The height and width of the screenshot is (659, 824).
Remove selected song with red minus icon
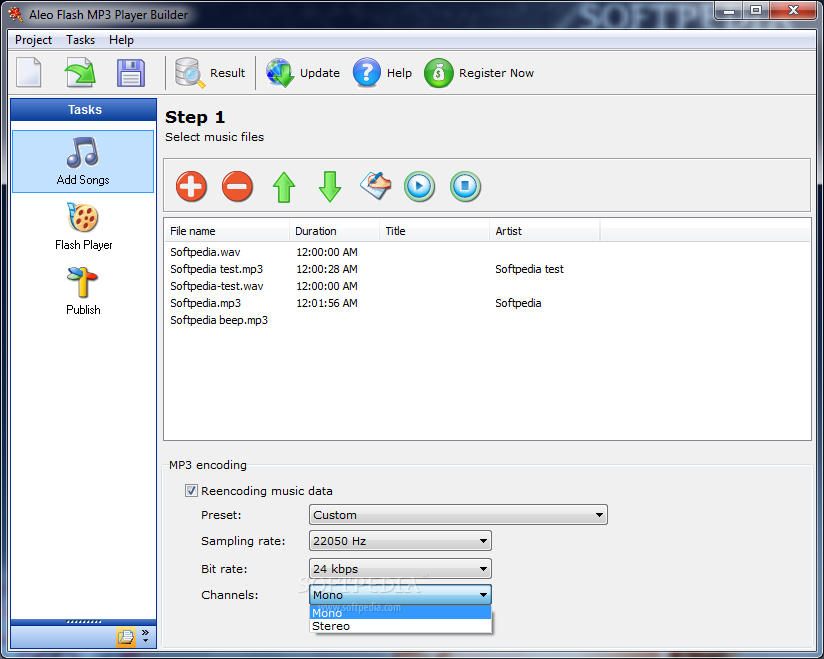(x=238, y=186)
